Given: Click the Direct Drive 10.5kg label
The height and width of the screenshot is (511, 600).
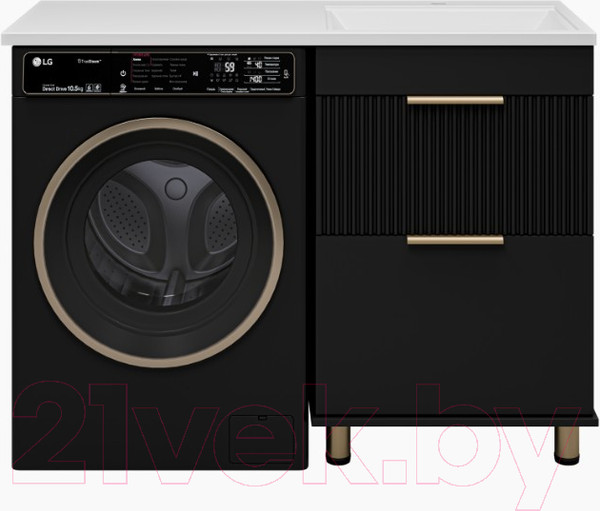Looking at the screenshot, I should coord(62,88).
